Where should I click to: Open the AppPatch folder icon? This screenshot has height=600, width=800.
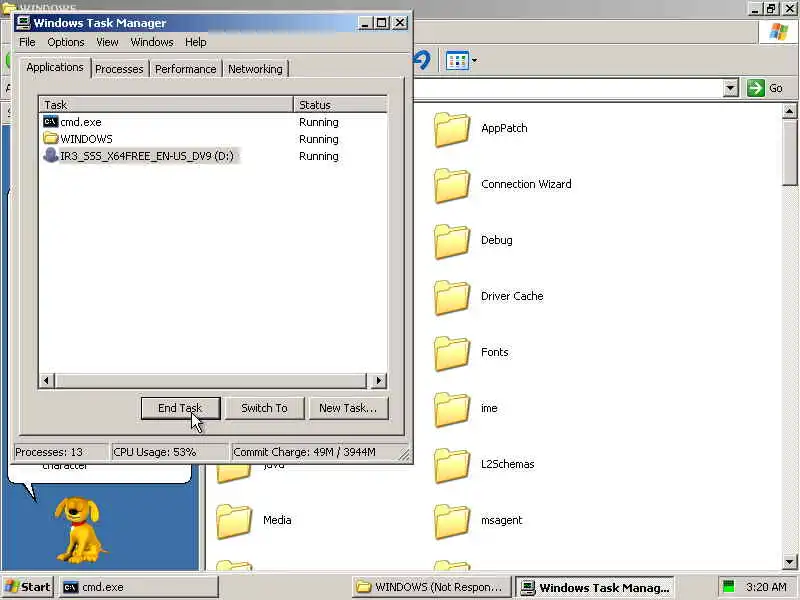pos(452,130)
